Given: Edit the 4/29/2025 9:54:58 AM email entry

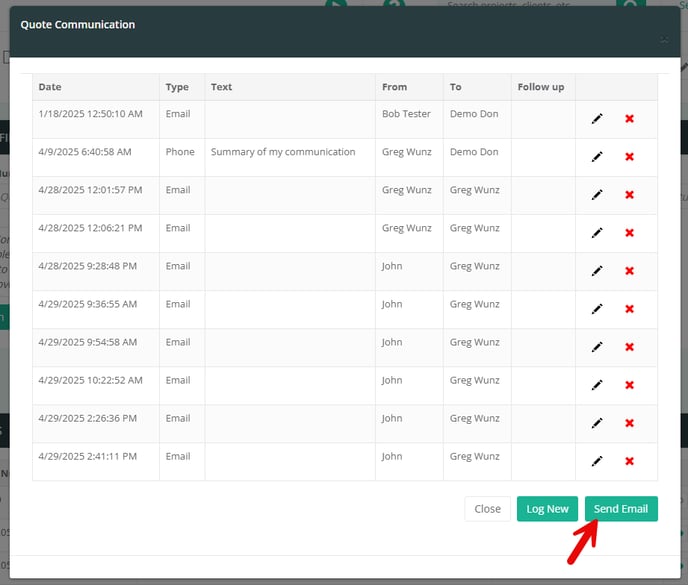Looking at the screenshot, I should pos(597,347).
